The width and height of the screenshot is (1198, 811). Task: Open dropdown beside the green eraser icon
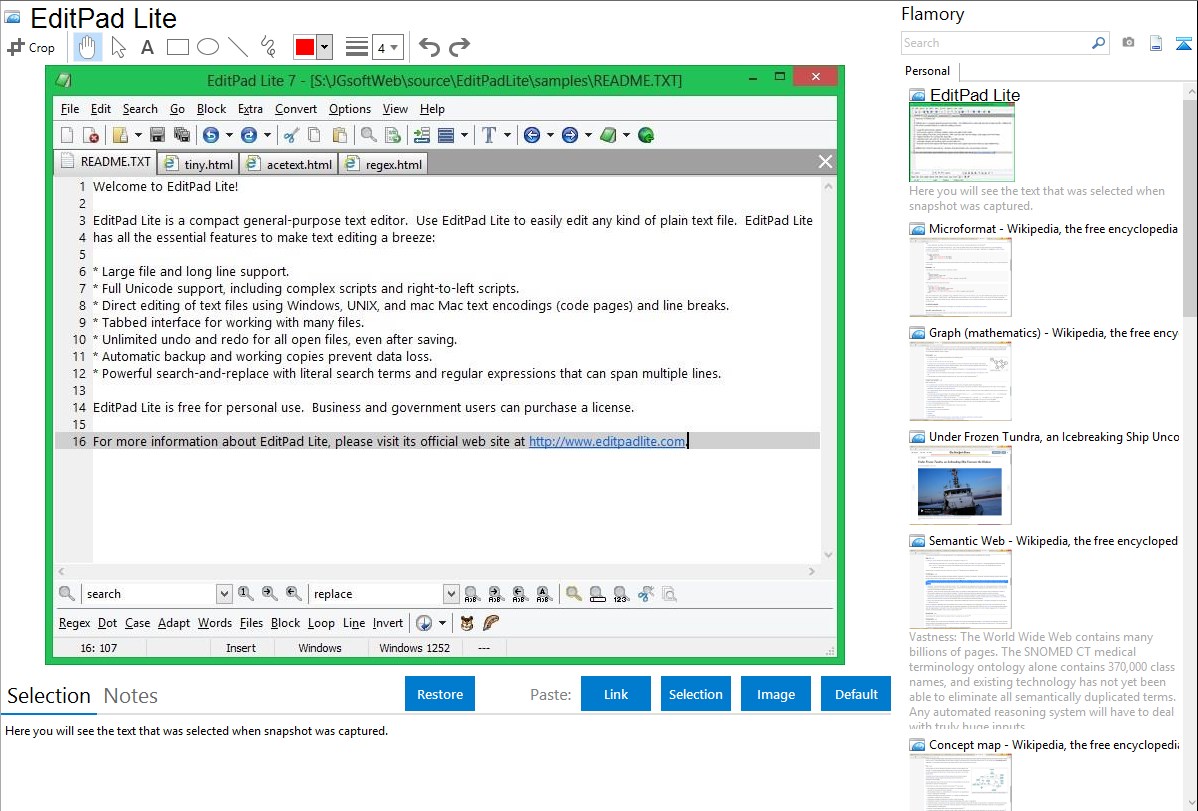(x=627, y=135)
